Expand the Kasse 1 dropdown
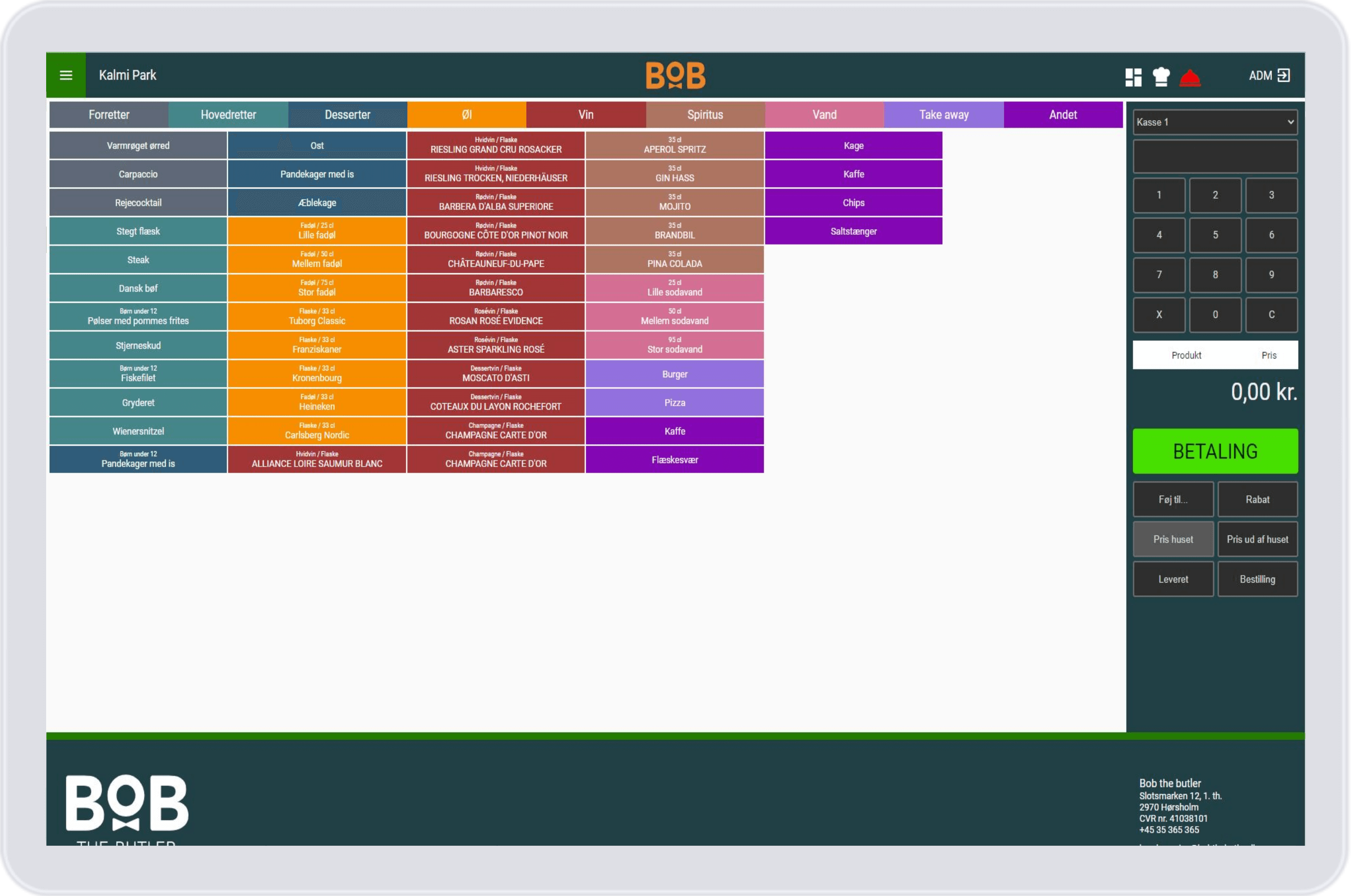The image size is (1352, 896). [x=1215, y=122]
